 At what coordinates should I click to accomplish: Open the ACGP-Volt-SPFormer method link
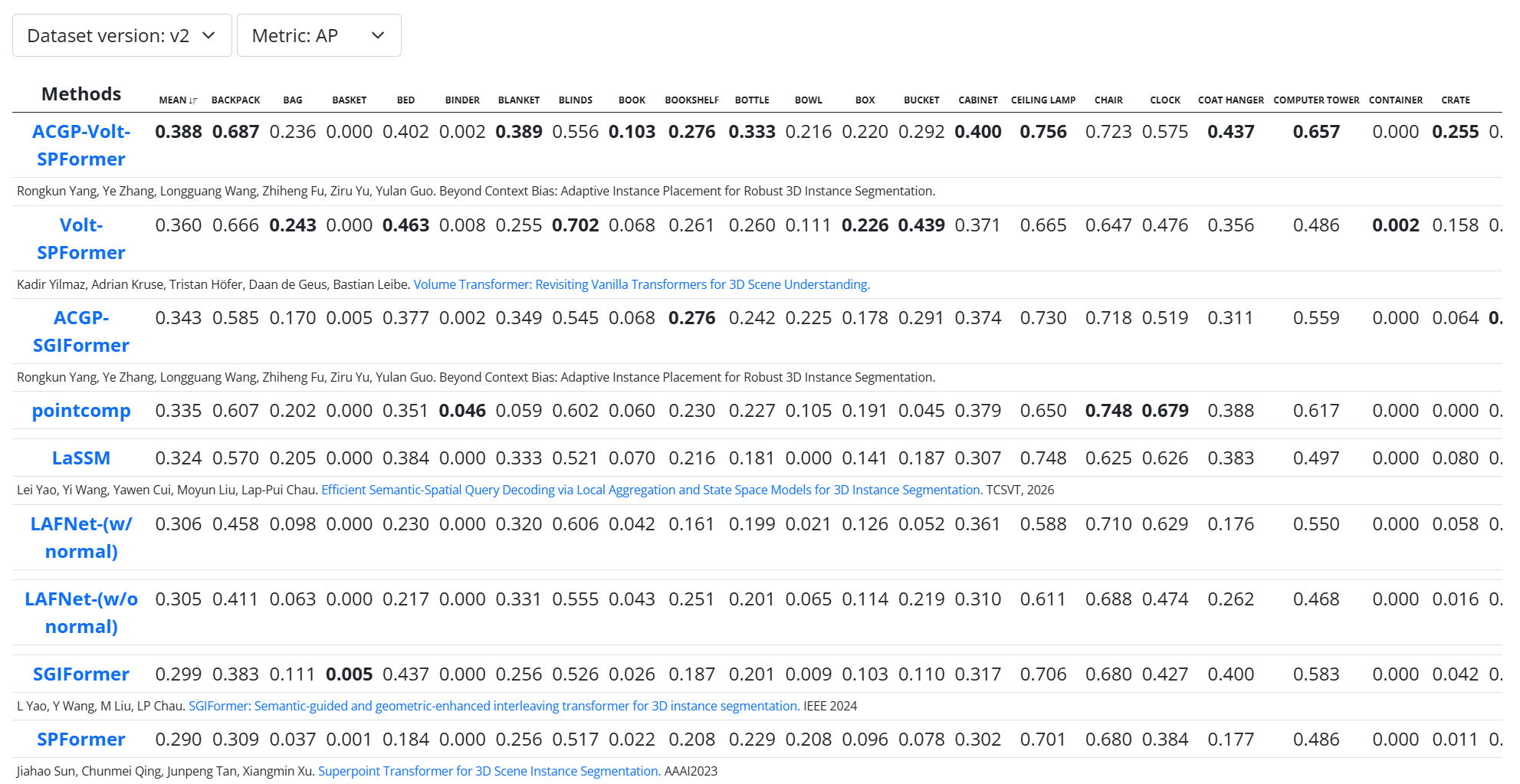point(81,145)
